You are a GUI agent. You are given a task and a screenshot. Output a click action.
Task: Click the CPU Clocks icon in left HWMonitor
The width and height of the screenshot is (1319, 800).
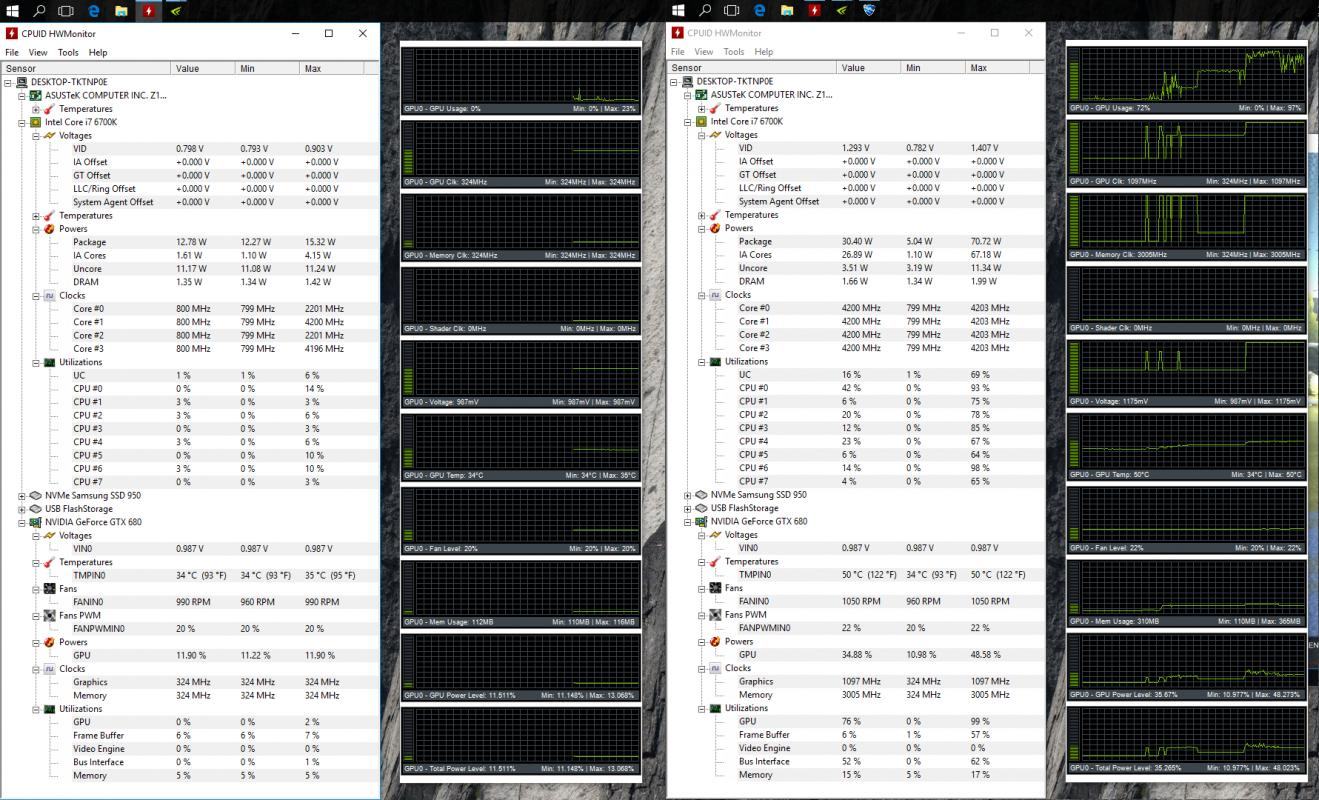[49, 295]
